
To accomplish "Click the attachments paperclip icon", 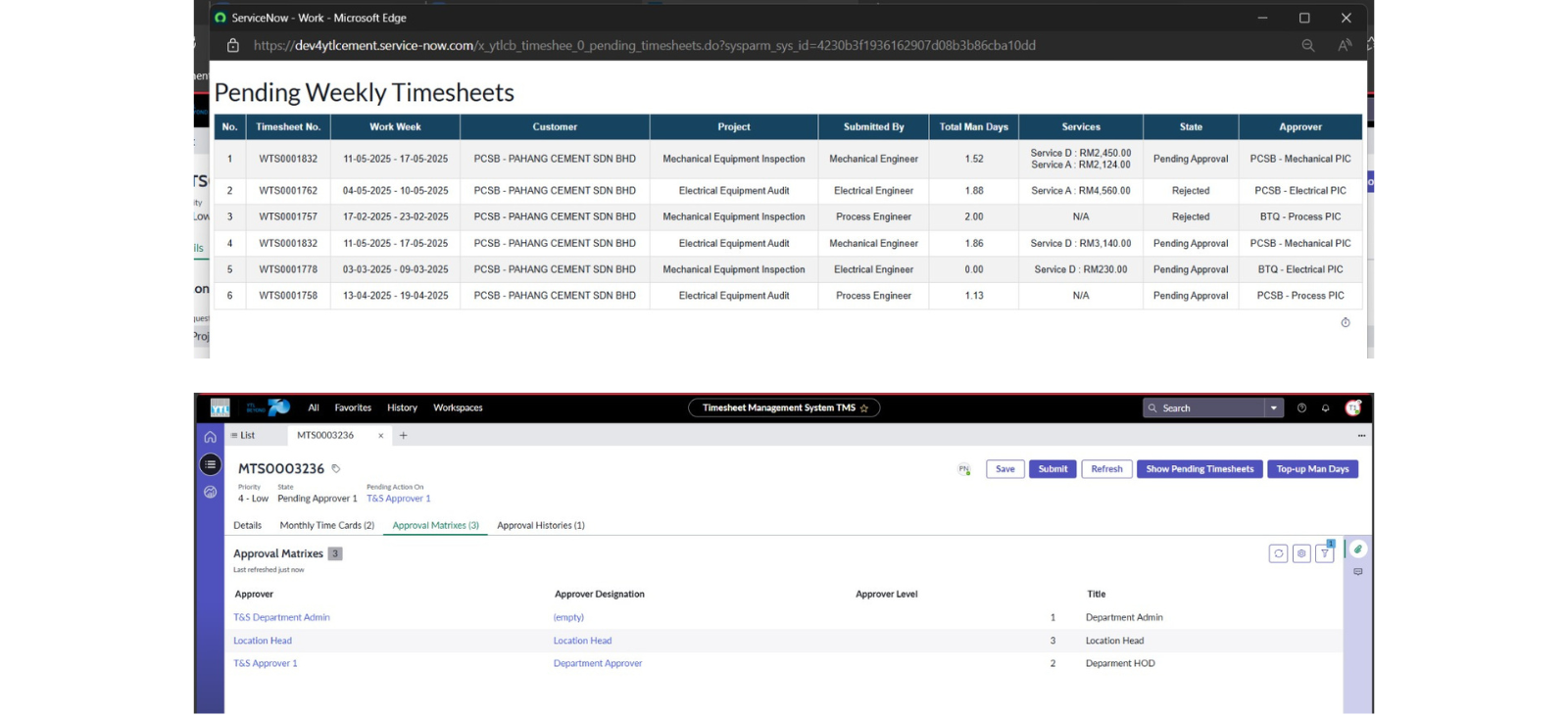I will click(x=1357, y=550).
